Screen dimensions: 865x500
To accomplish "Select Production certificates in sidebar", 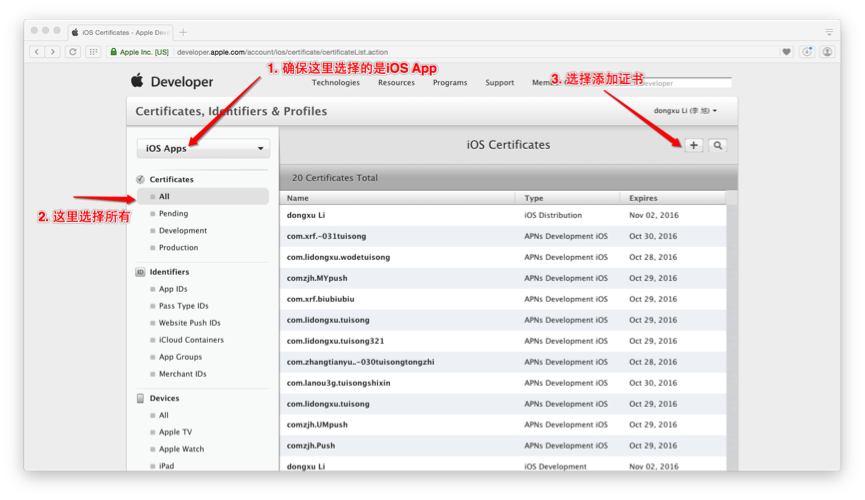I will (178, 248).
